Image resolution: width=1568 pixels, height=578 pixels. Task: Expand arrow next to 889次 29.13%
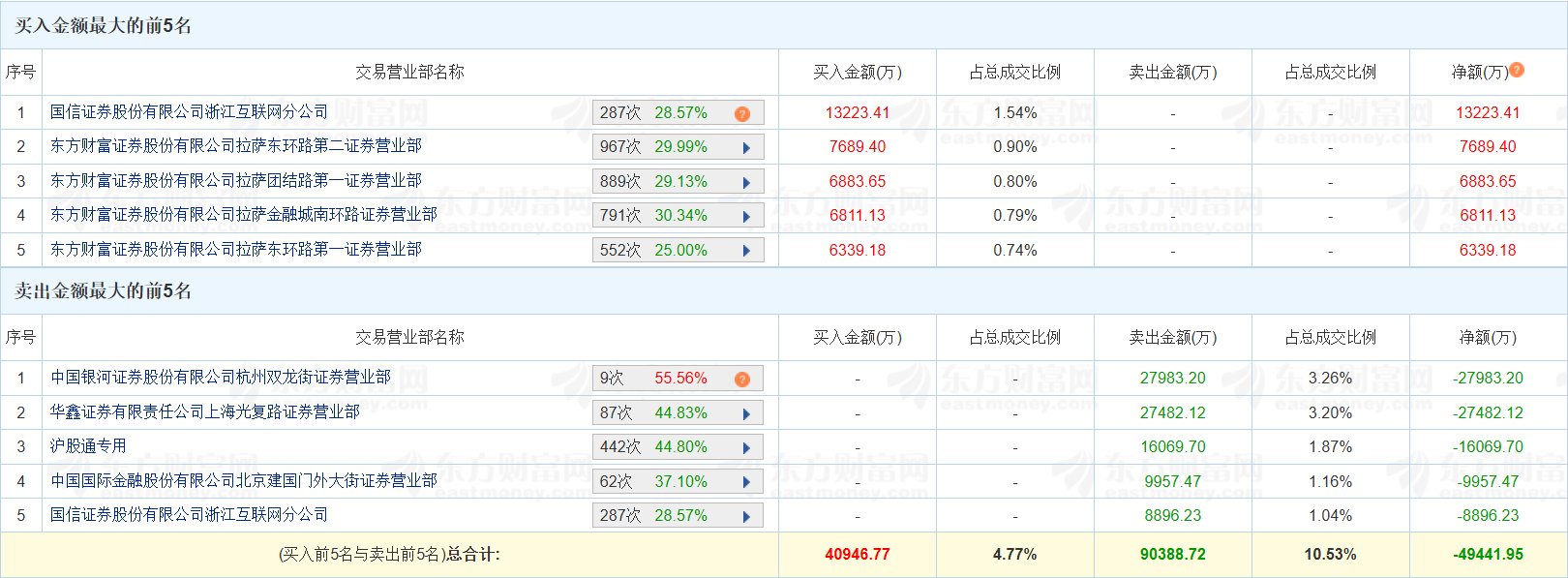746,182
